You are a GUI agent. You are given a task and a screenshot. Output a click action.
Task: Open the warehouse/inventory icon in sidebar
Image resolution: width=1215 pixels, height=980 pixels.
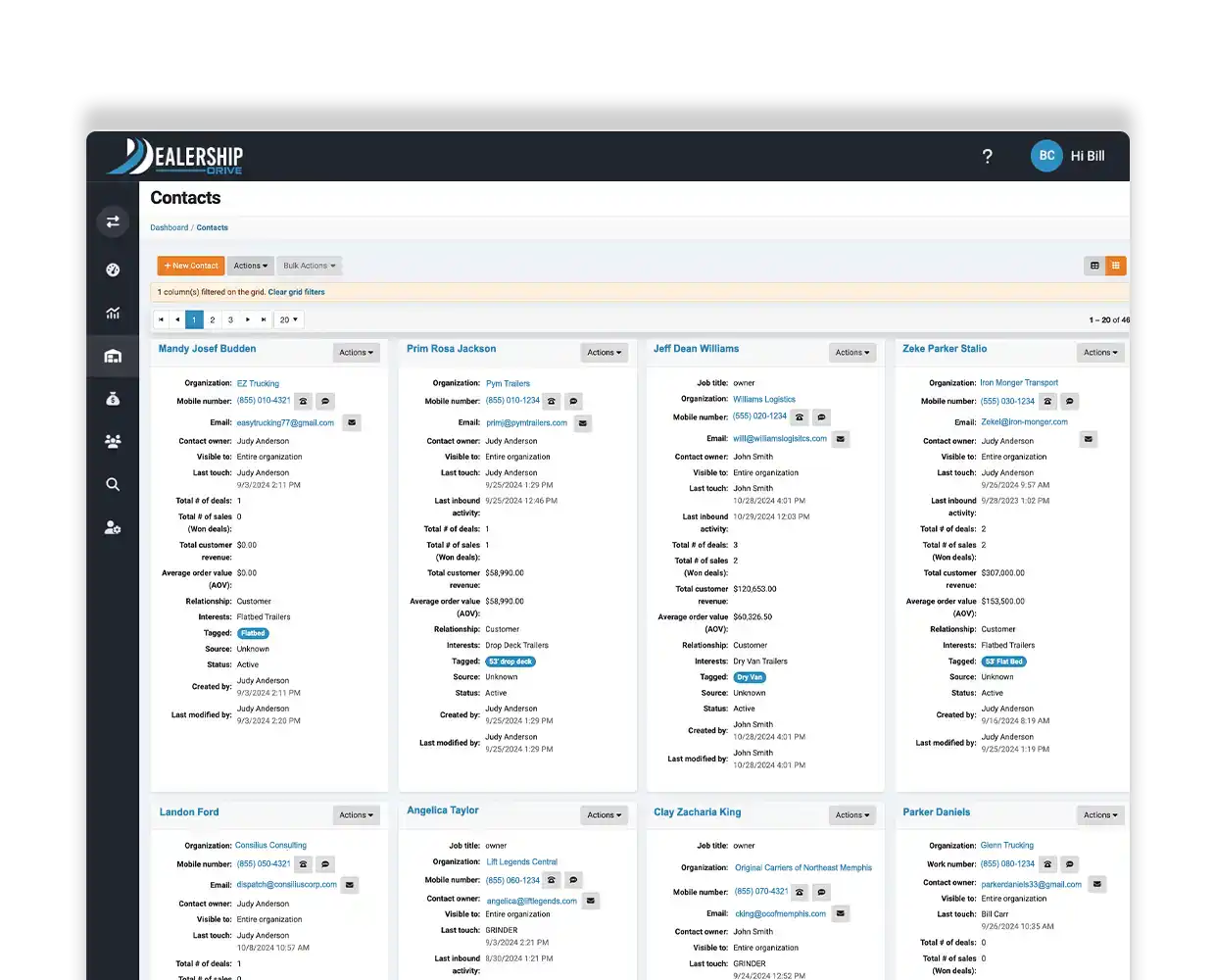point(113,355)
